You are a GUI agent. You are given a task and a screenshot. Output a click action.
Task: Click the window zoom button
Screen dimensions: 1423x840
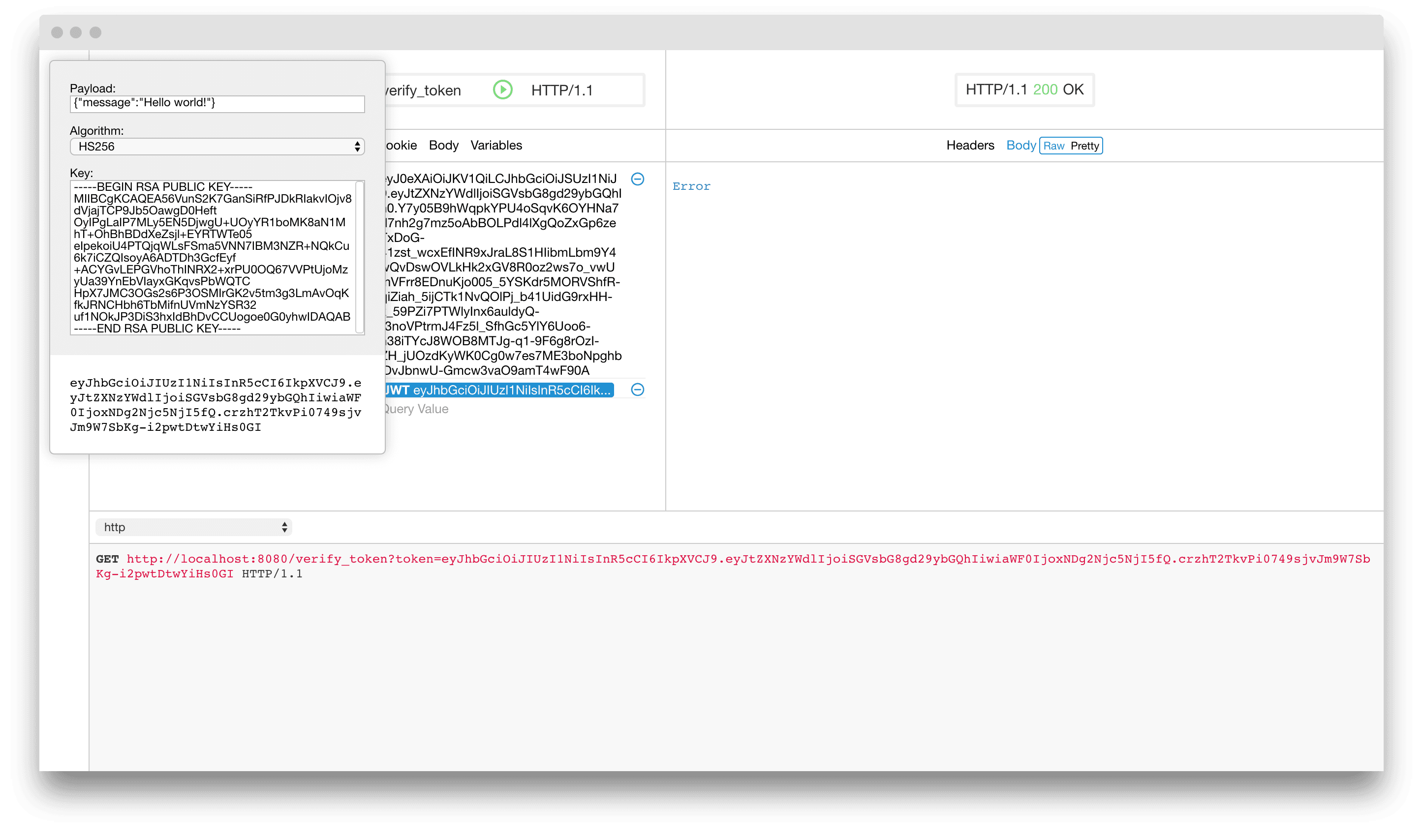pyautogui.click(x=95, y=32)
